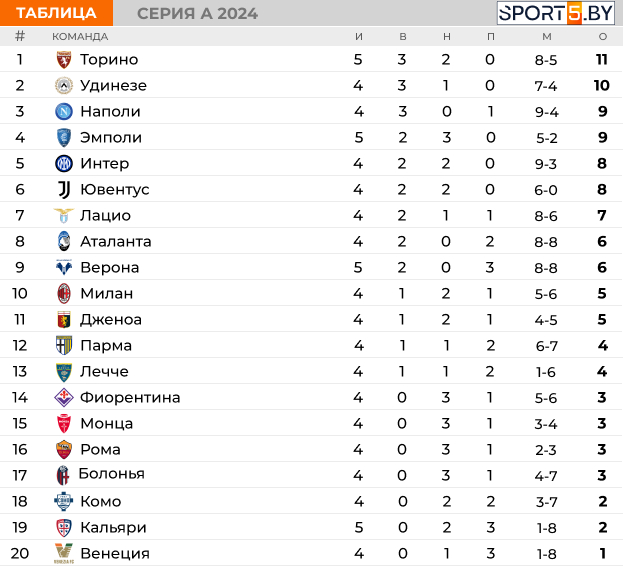Viewport: 623px width, 566px height.
Task: Open the SPORT5.BY site logo
Action: 556,13
